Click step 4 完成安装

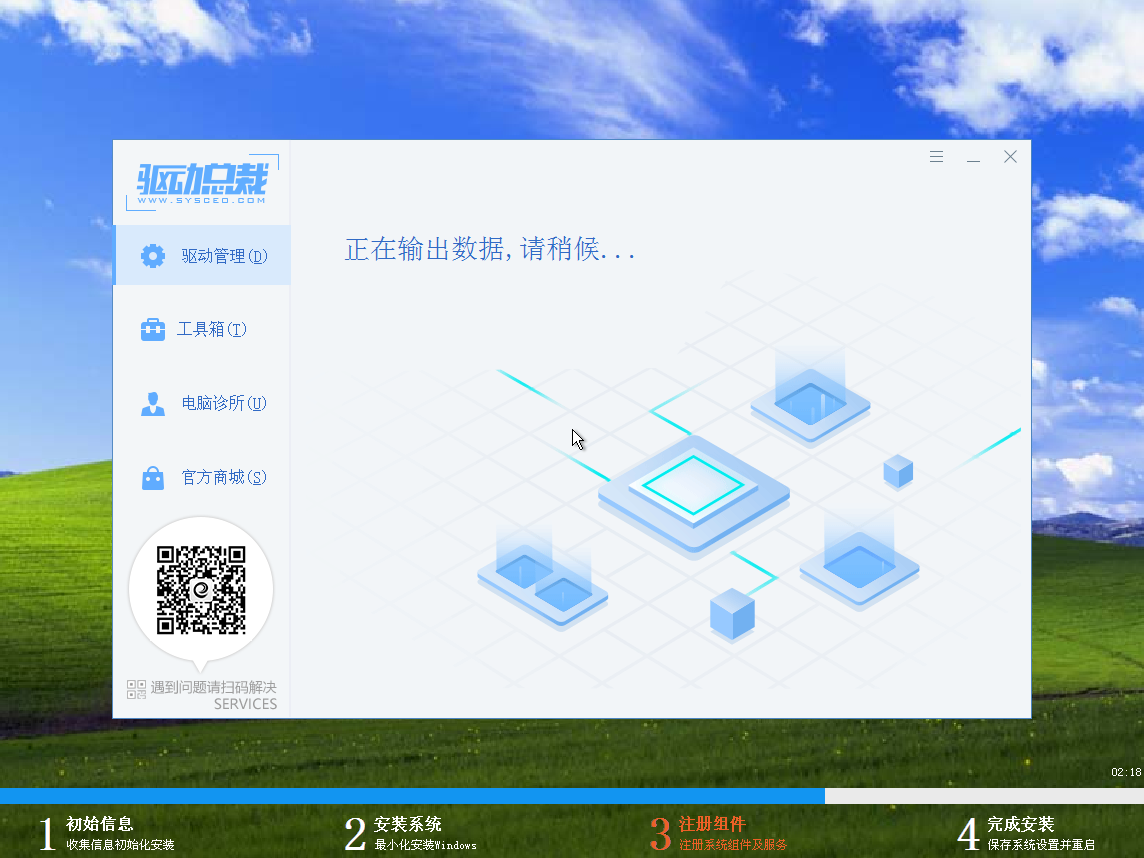point(1021,824)
